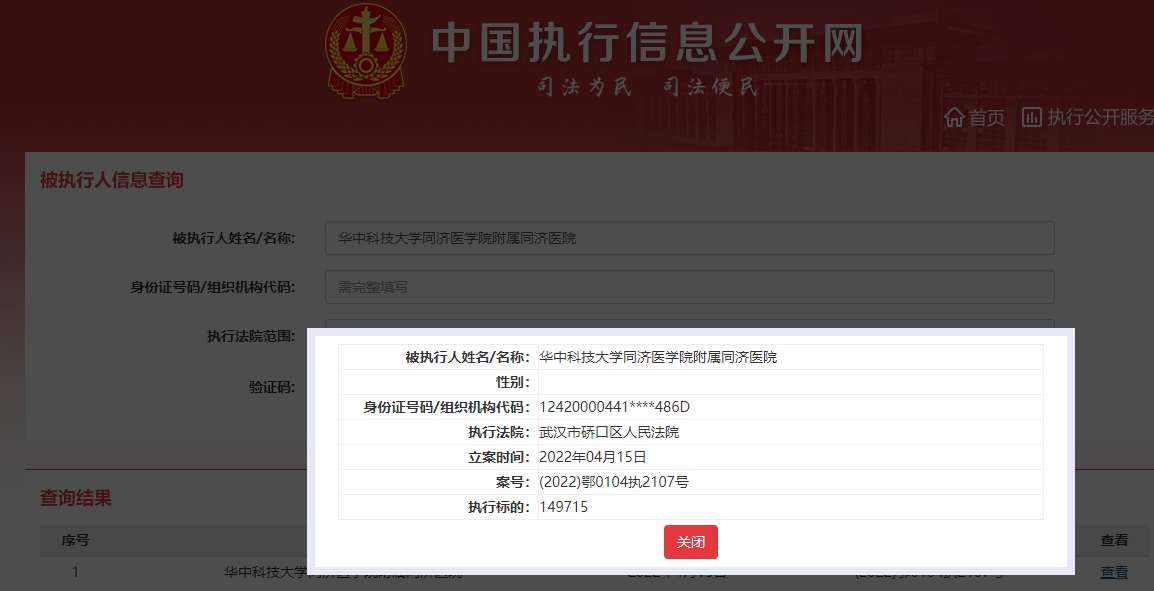
Task: Click the 被执行人信息查询 heading
Action: (111, 180)
